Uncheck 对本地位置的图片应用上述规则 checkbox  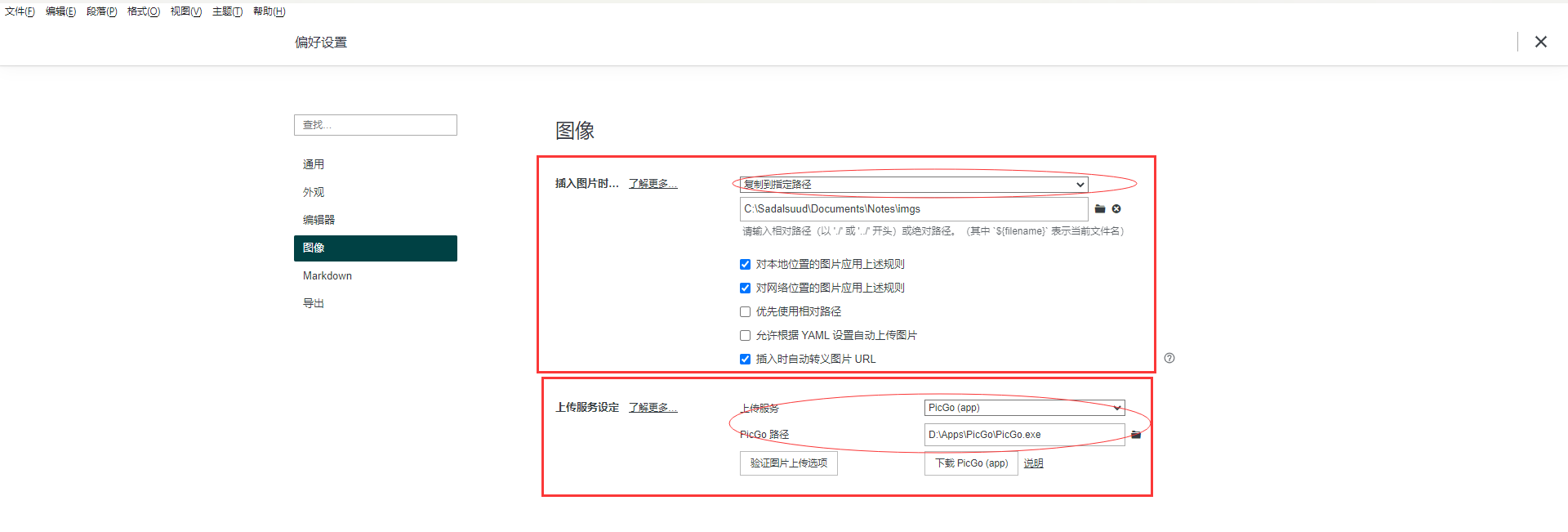[745, 265]
